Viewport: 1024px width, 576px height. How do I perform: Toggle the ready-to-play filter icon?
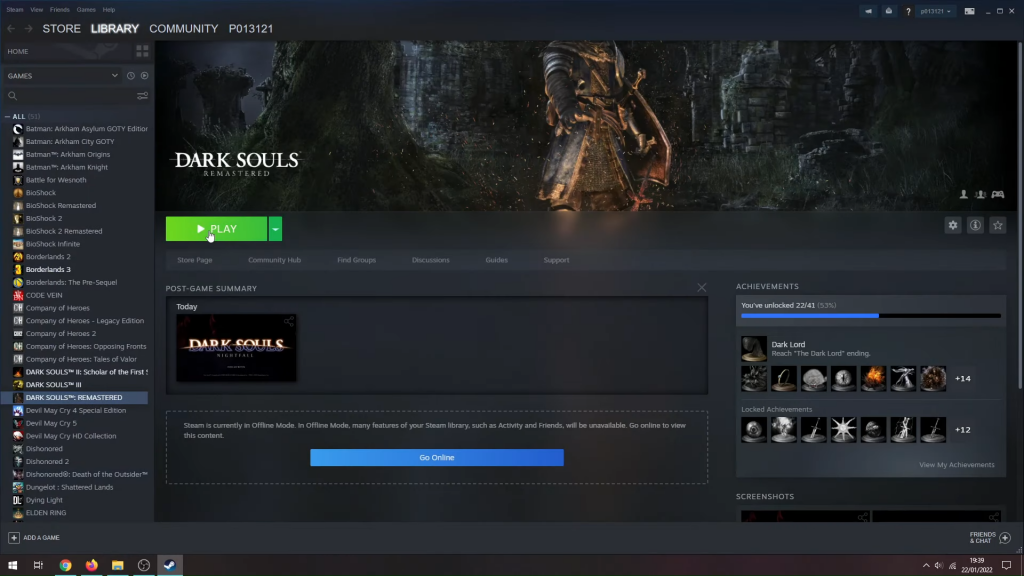(x=144, y=76)
